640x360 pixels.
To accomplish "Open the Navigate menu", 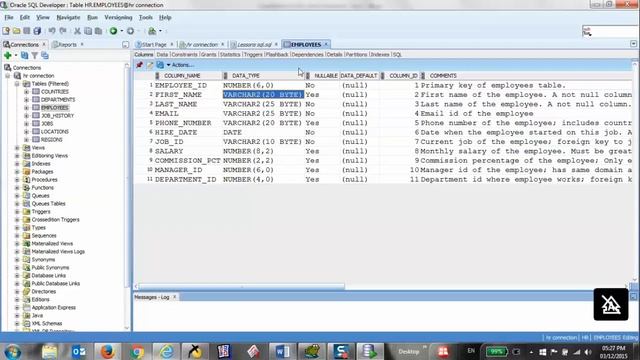I will 68,18.
